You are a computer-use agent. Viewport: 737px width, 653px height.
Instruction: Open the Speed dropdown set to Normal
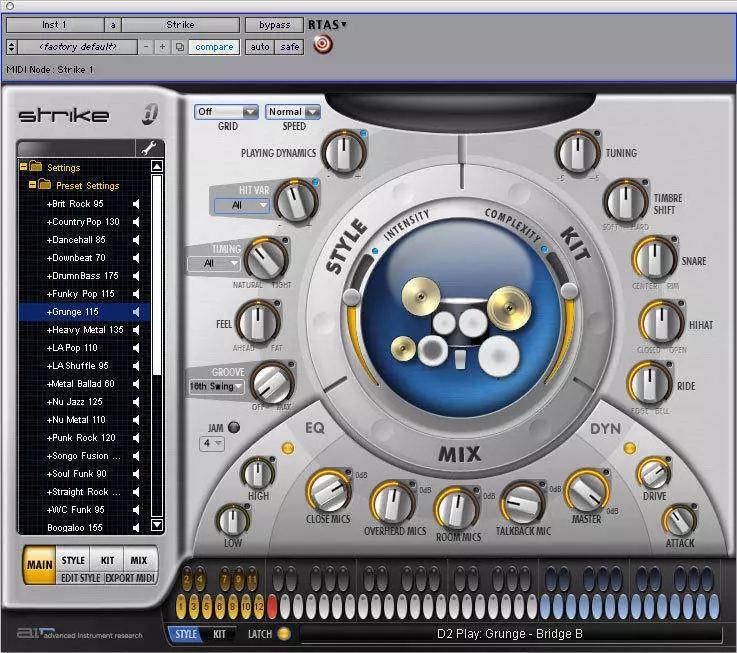click(293, 112)
